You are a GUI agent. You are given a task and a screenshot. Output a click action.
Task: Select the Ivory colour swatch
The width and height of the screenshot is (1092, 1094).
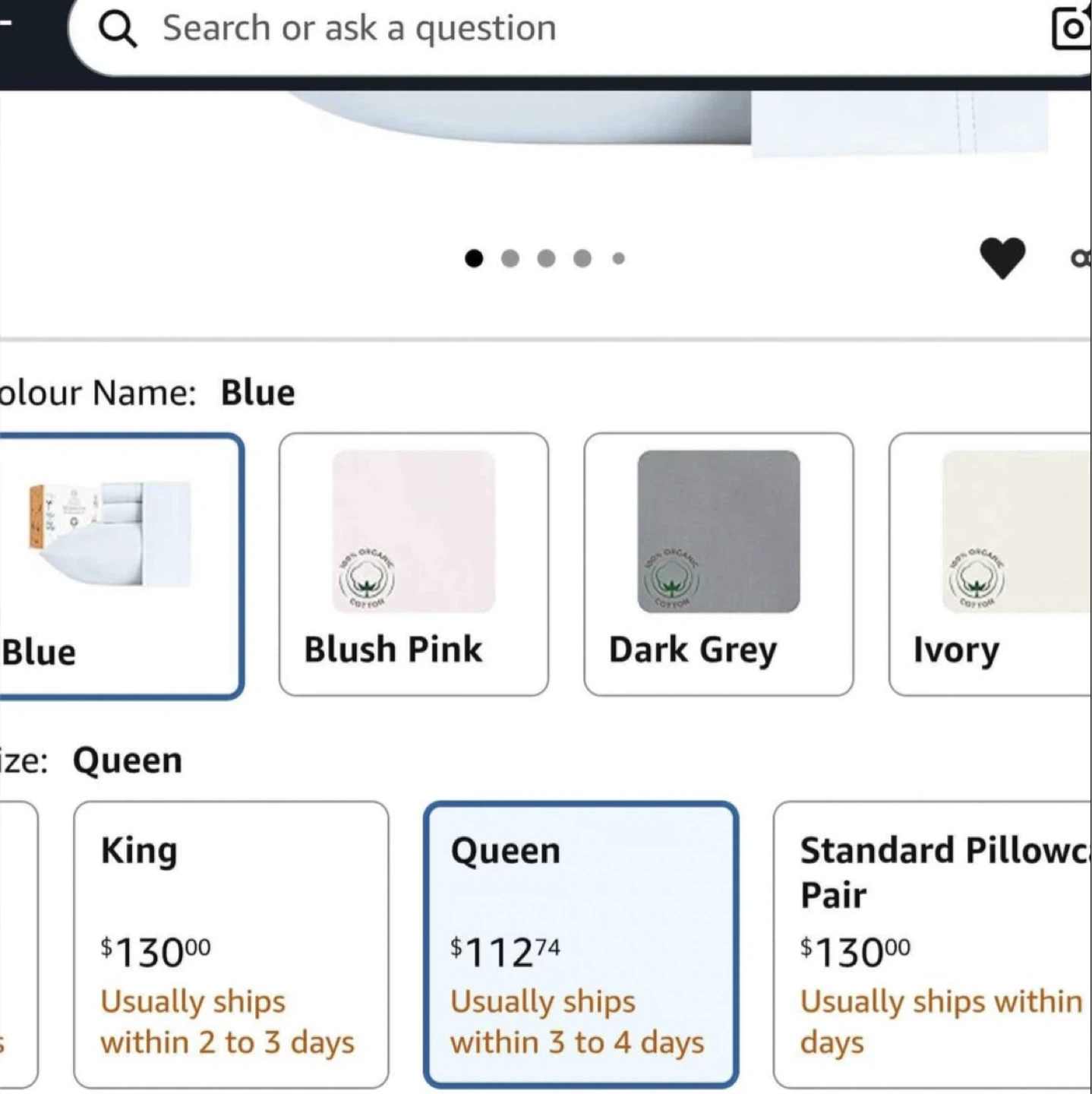coord(991,564)
